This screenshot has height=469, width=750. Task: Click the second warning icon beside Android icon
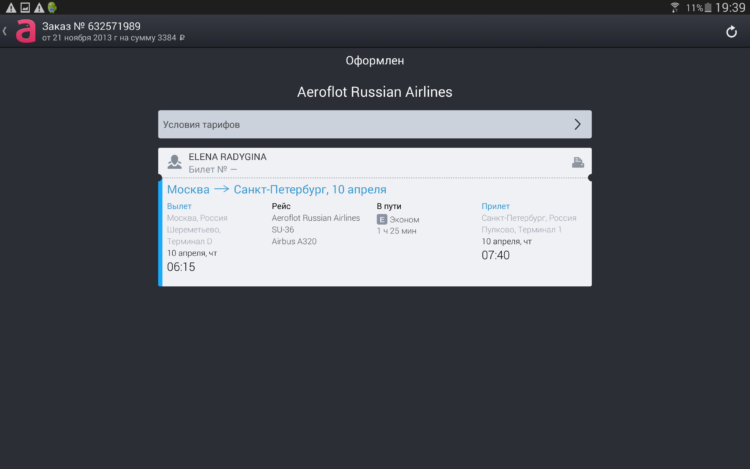39,8
